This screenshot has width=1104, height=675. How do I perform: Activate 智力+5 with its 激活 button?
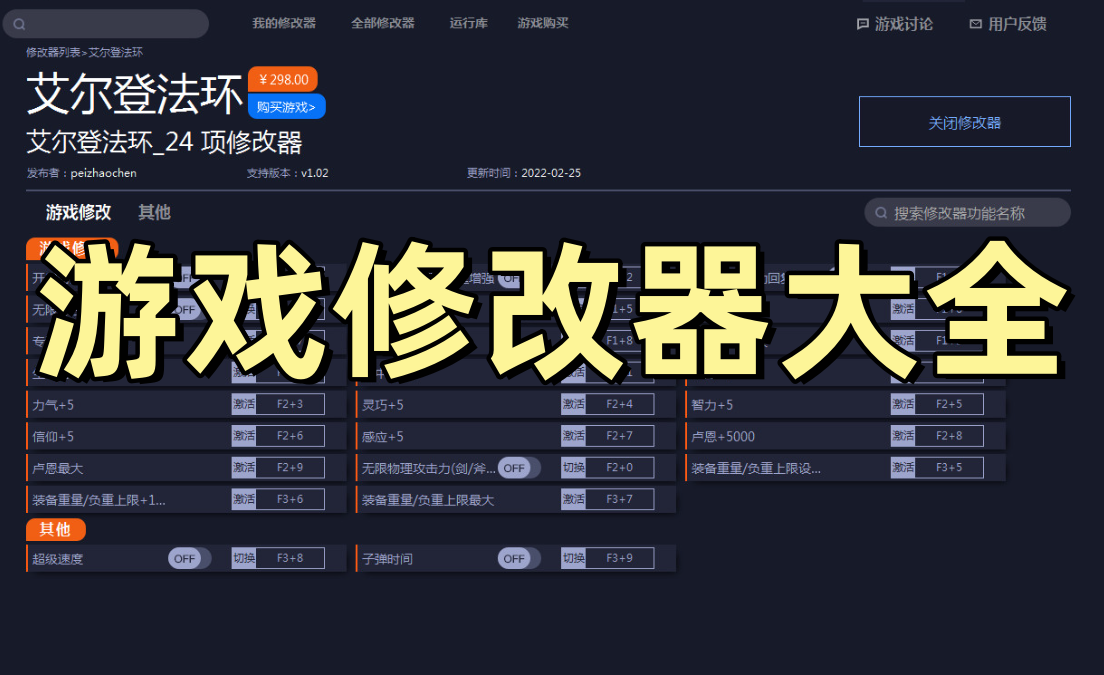pyautogui.click(x=903, y=404)
